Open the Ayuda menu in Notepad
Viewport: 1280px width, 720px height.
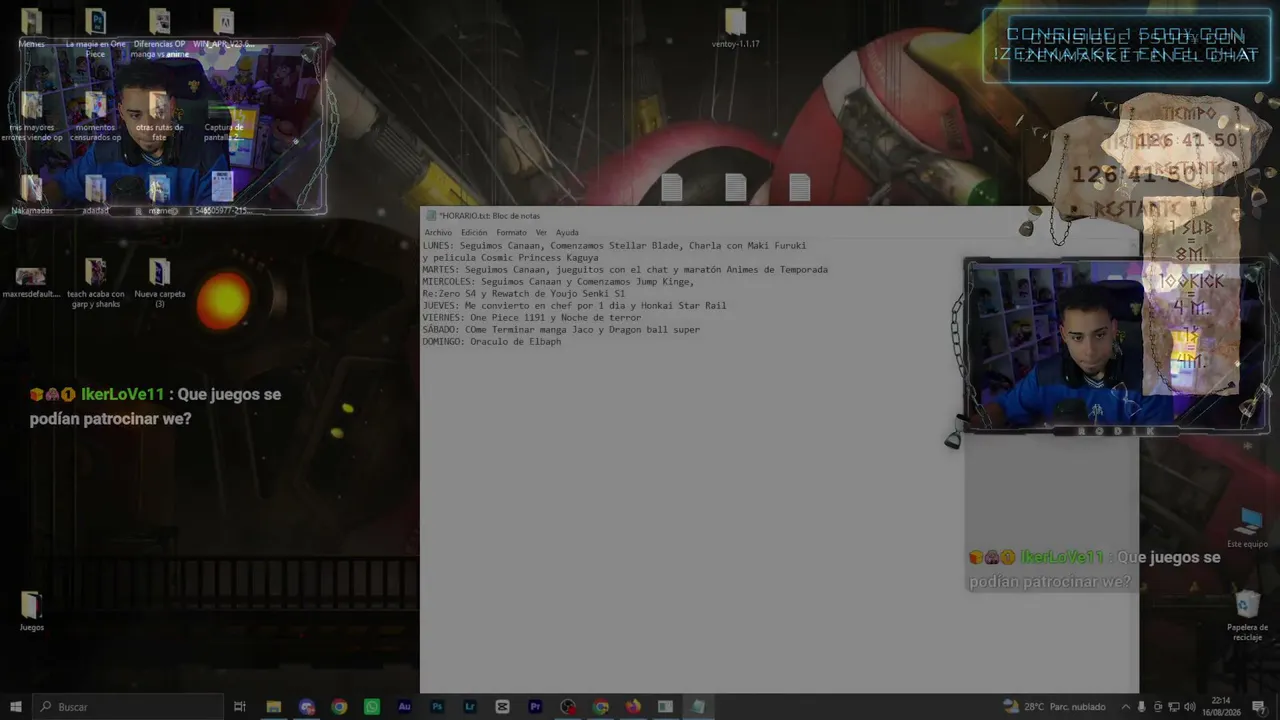click(567, 233)
